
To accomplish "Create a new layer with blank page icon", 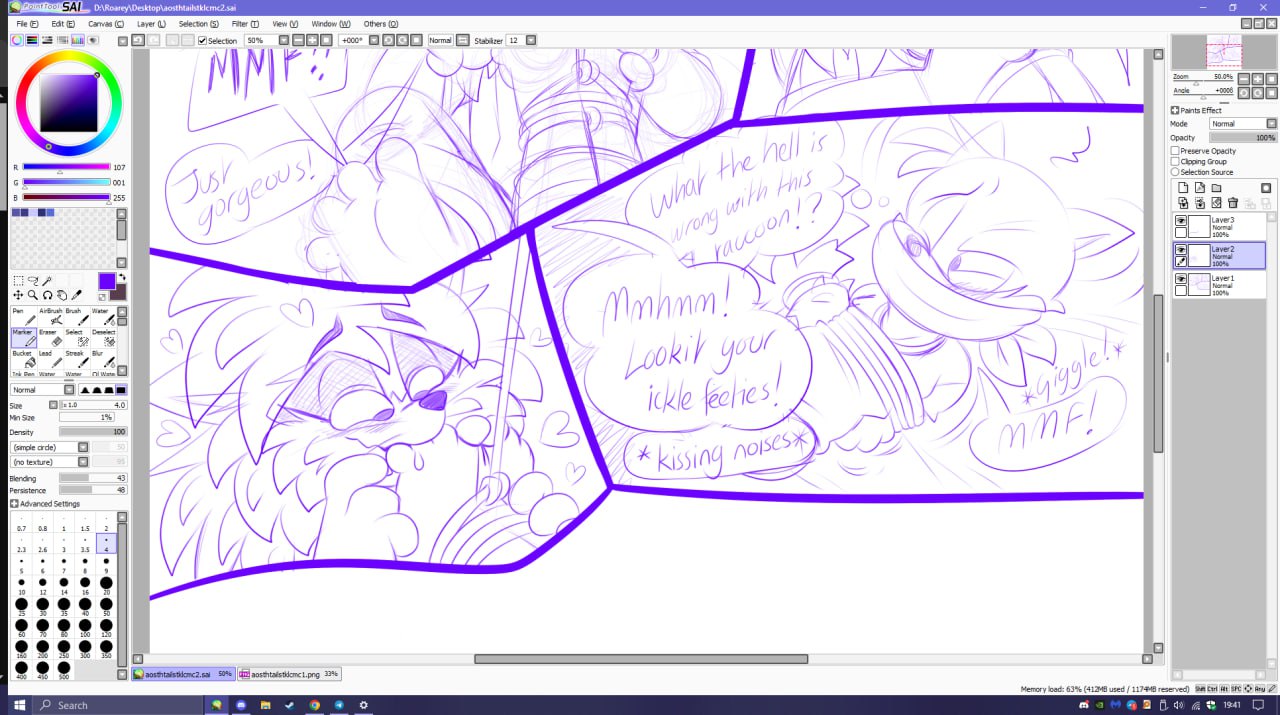I will coord(1183,188).
